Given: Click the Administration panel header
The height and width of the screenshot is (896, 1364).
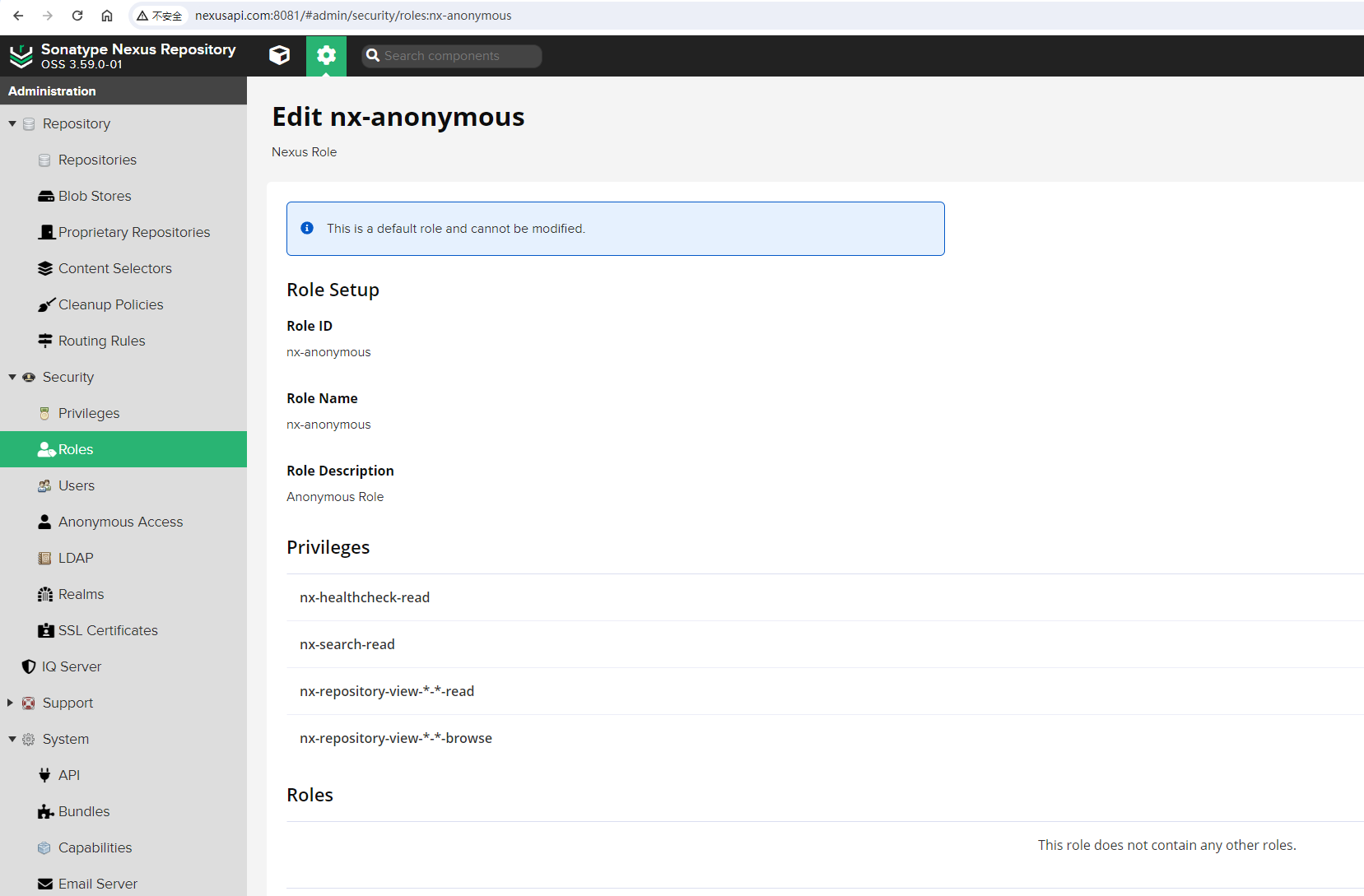Looking at the screenshot, I should [123, 91].
